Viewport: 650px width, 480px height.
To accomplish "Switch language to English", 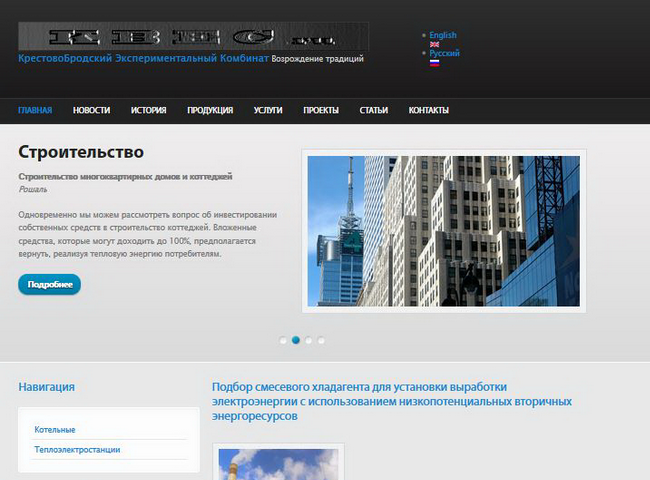I will pos(443,35).
